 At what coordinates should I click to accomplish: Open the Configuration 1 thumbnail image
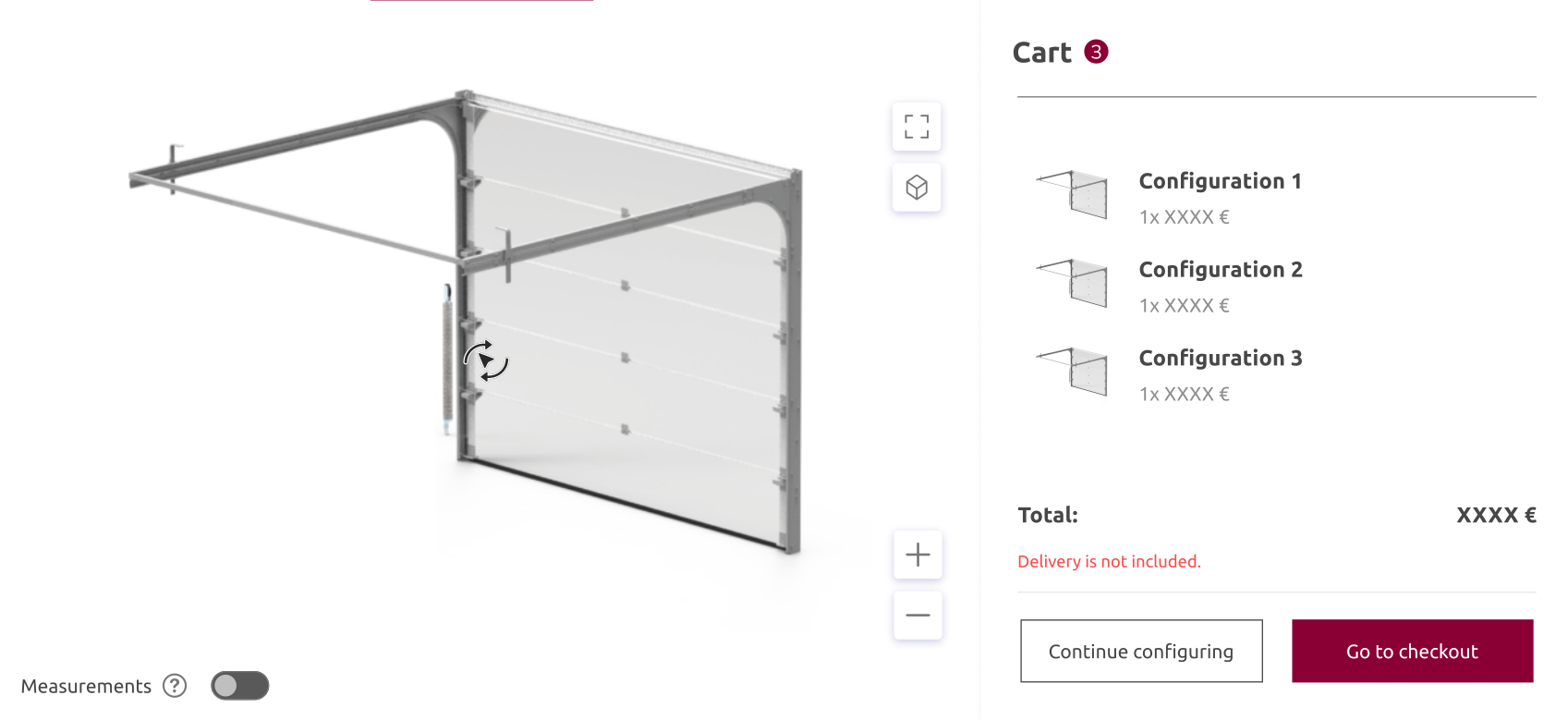tap(1073, 194)
